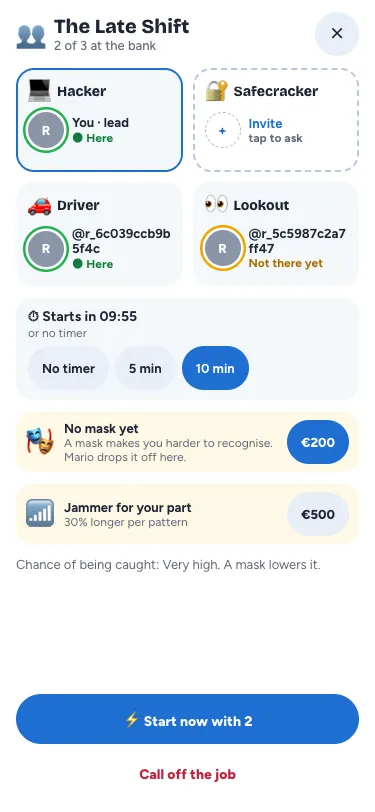
Task: Tap the crew group icon beside title
Action: (31, 36)
